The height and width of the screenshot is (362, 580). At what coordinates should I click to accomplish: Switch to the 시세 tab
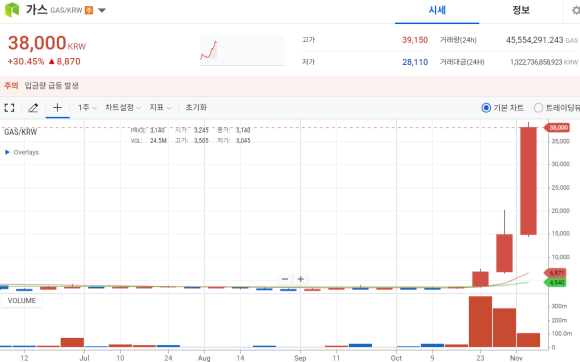pyautogui.click(x=437, y=10)
